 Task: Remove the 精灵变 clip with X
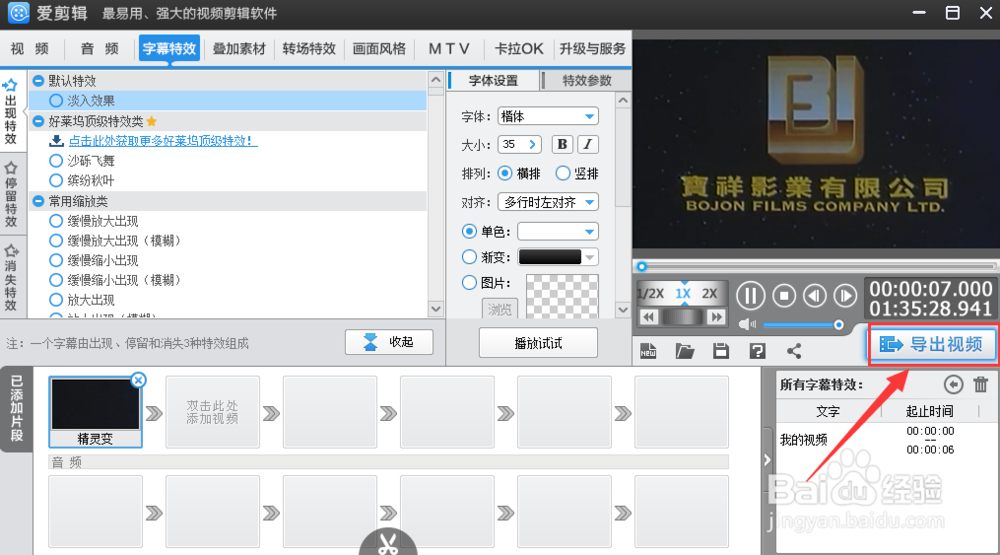click(x=138, y=380)
